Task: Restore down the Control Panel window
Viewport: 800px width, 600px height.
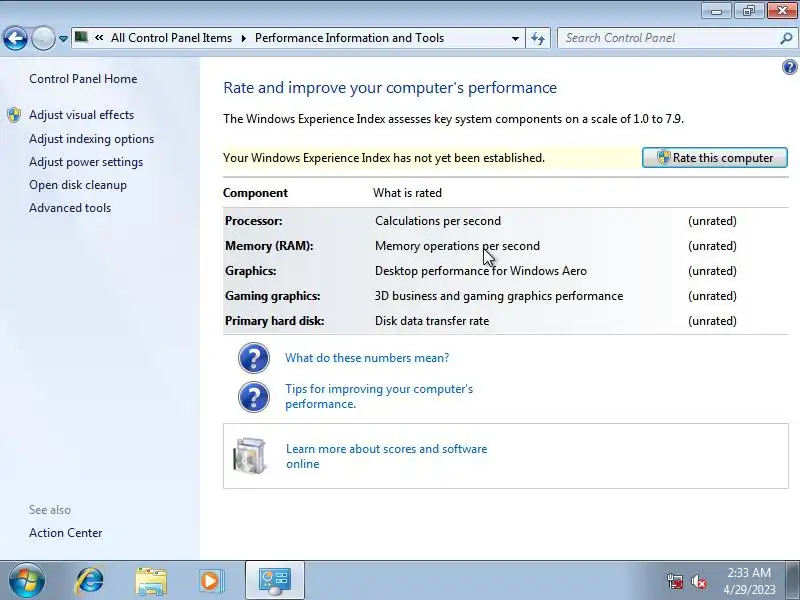Action: point(748,11)
